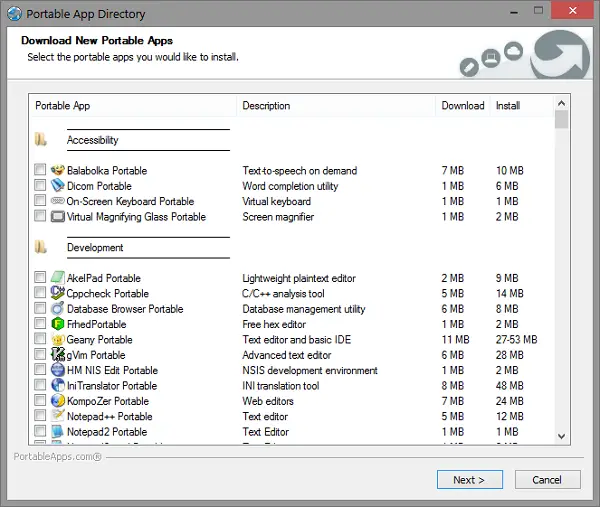Click the Accessibility category folder icon
Screen dimensions: 600x507
coord(40,140)
